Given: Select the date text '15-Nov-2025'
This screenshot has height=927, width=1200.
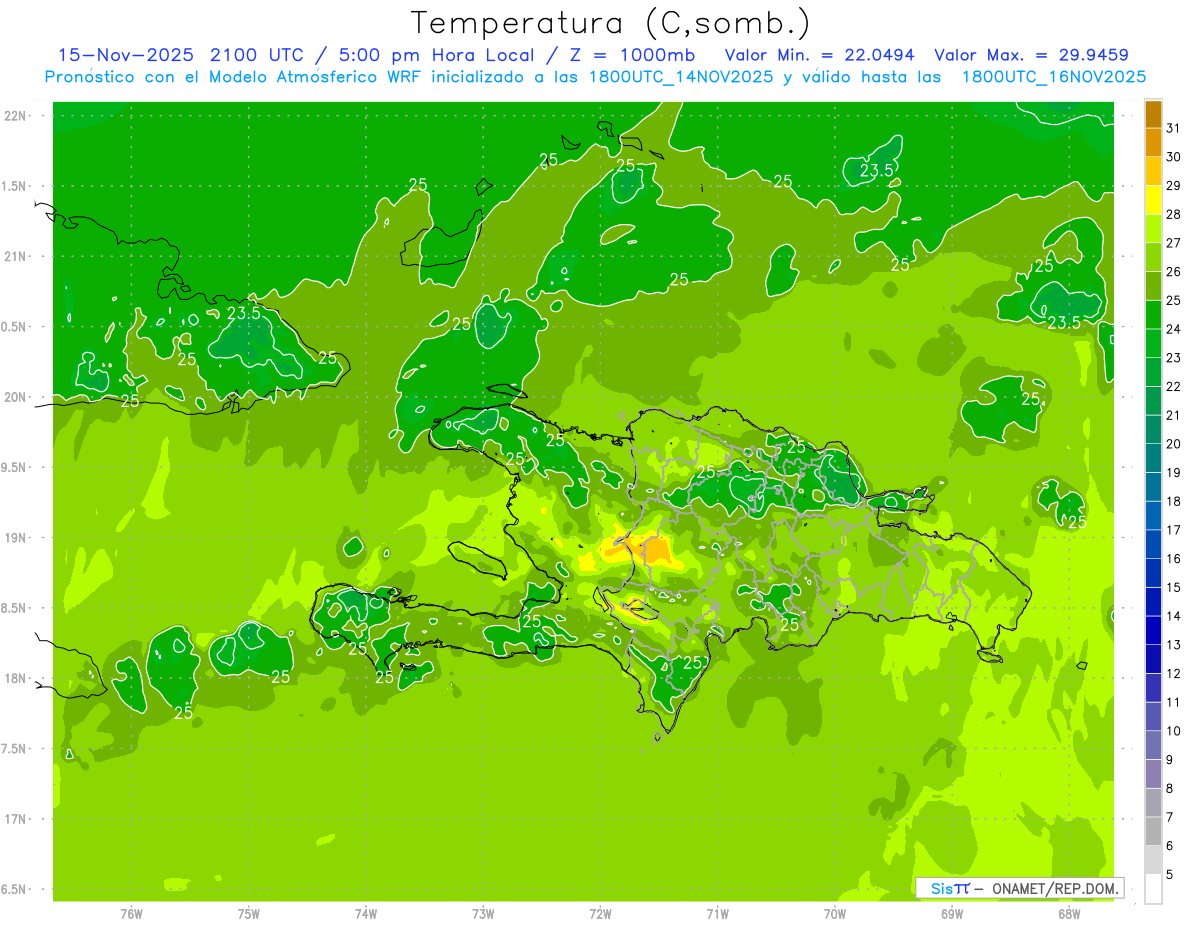Looking at the screenshot, I should tap(125, 55).
